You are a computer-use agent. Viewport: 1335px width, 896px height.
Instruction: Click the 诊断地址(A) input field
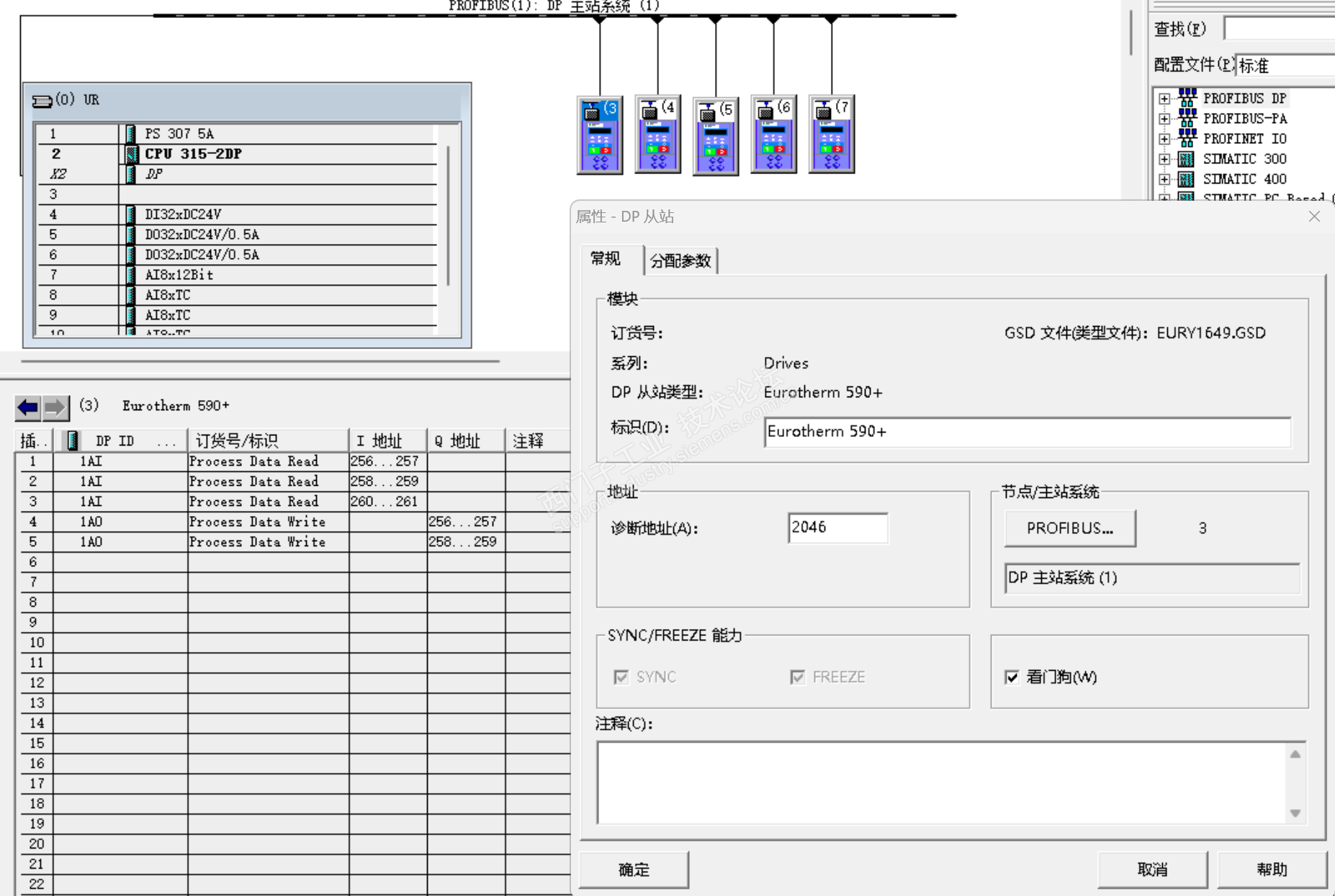tap(838, 528)
